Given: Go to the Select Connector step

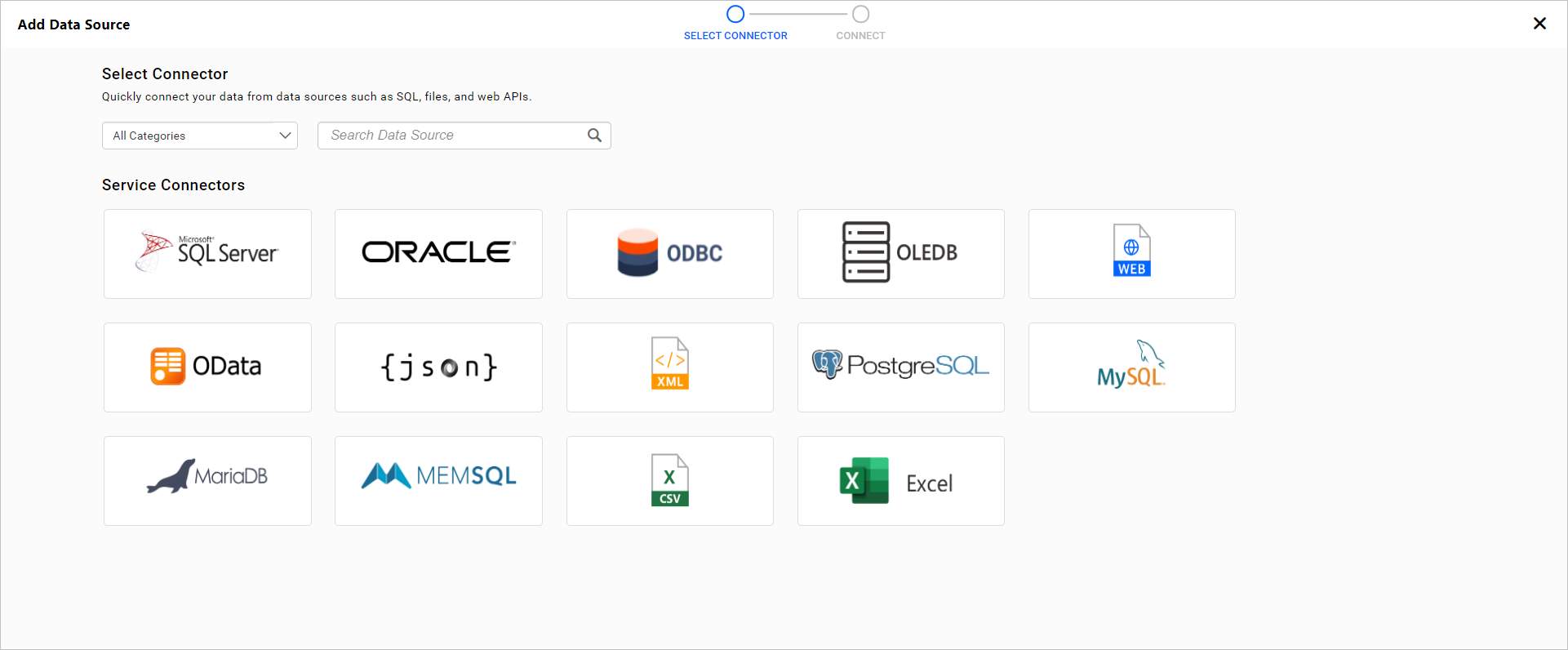Looking at the screenshot, I should pyautogui.click(x=735, y=24).
